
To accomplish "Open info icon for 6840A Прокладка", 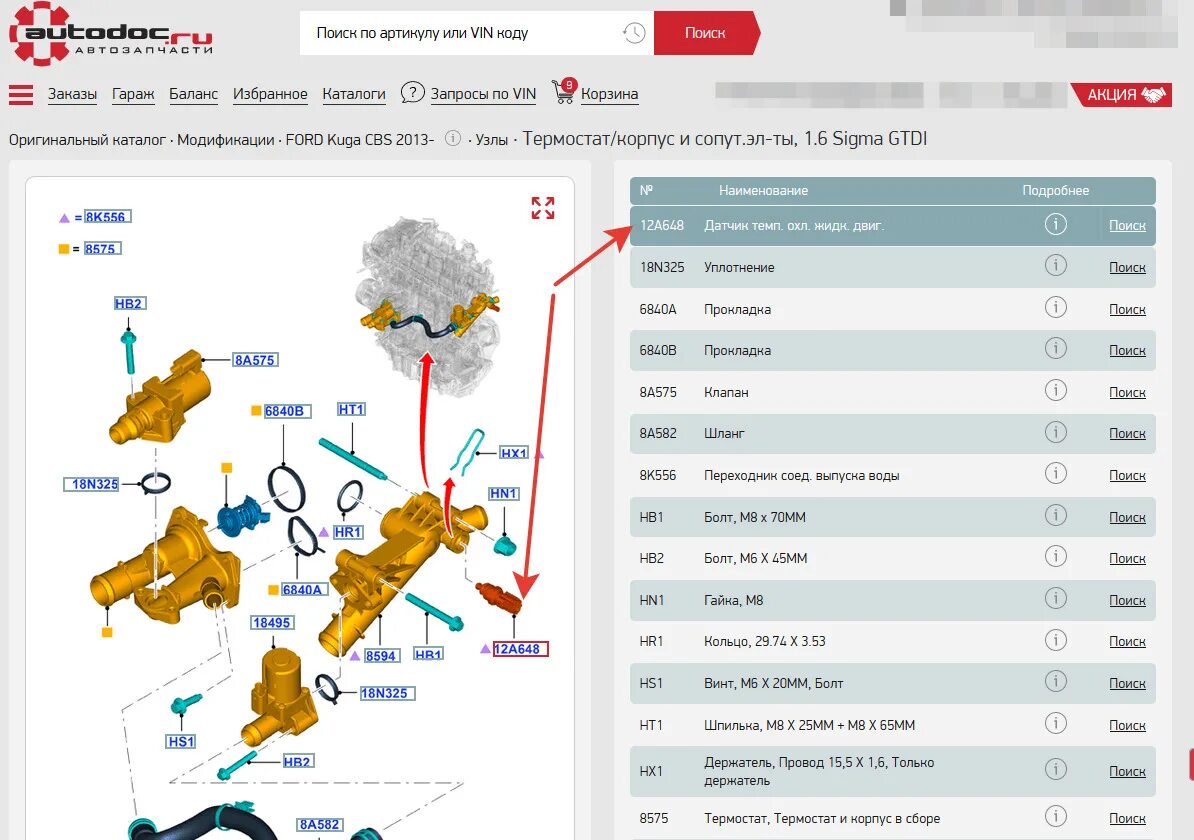I will (1055, 308).
